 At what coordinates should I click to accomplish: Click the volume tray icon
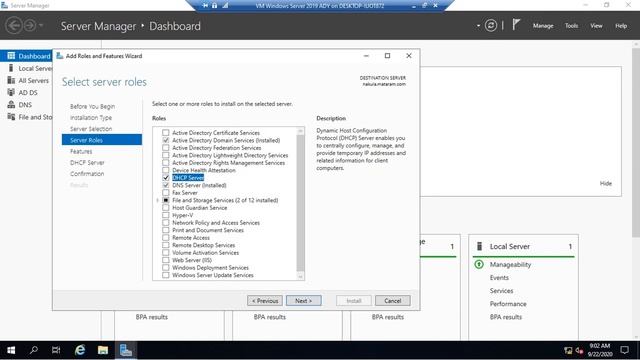pyautogui.click(x=579, y=351)
